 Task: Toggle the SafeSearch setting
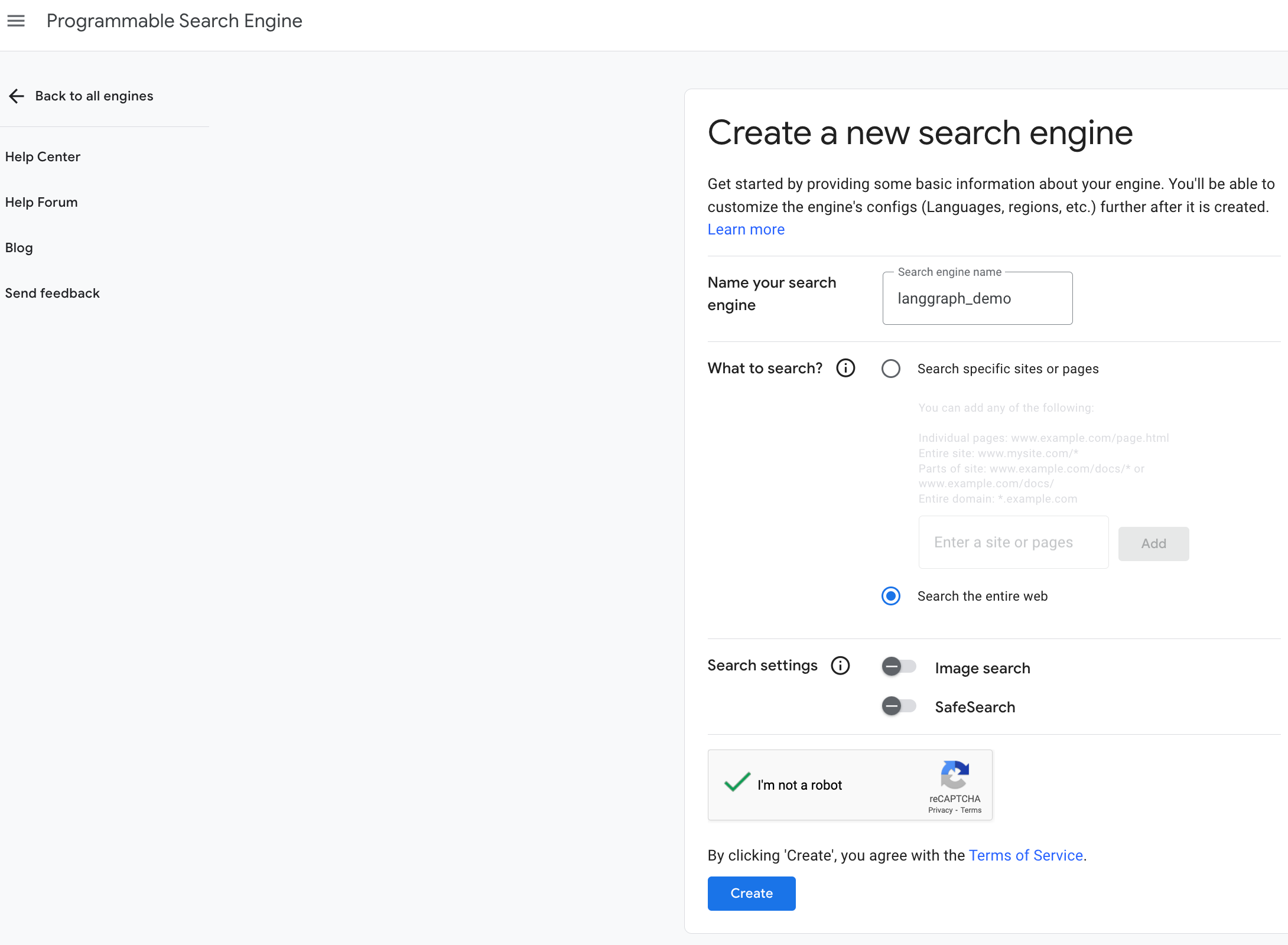[x=898, y=707]
